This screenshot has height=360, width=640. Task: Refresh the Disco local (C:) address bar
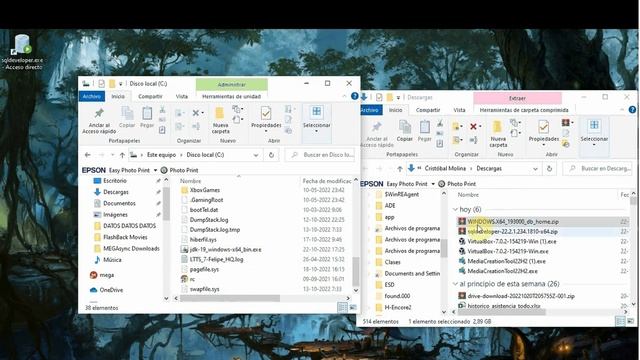pos(271,155)
